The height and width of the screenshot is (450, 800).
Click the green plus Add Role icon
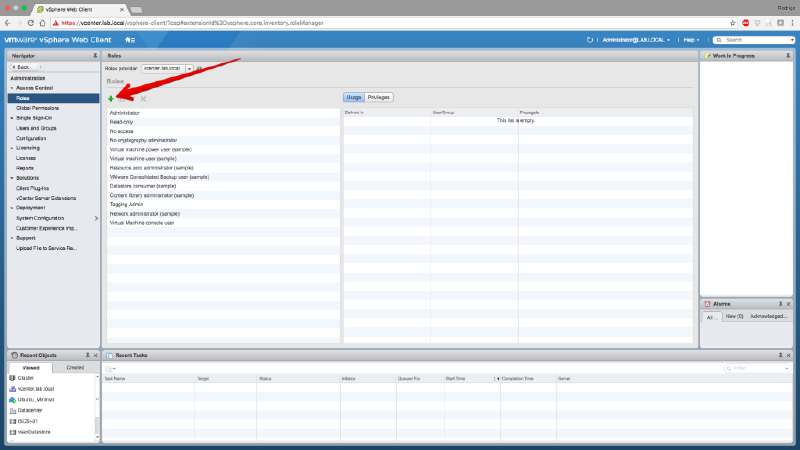(x=111, y=98)
